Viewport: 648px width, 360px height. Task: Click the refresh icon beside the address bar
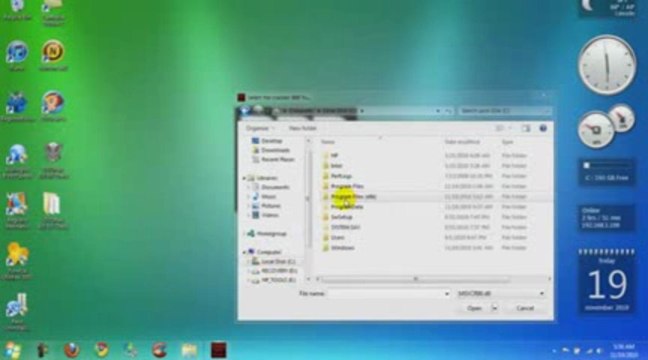[x=448, y=111]
